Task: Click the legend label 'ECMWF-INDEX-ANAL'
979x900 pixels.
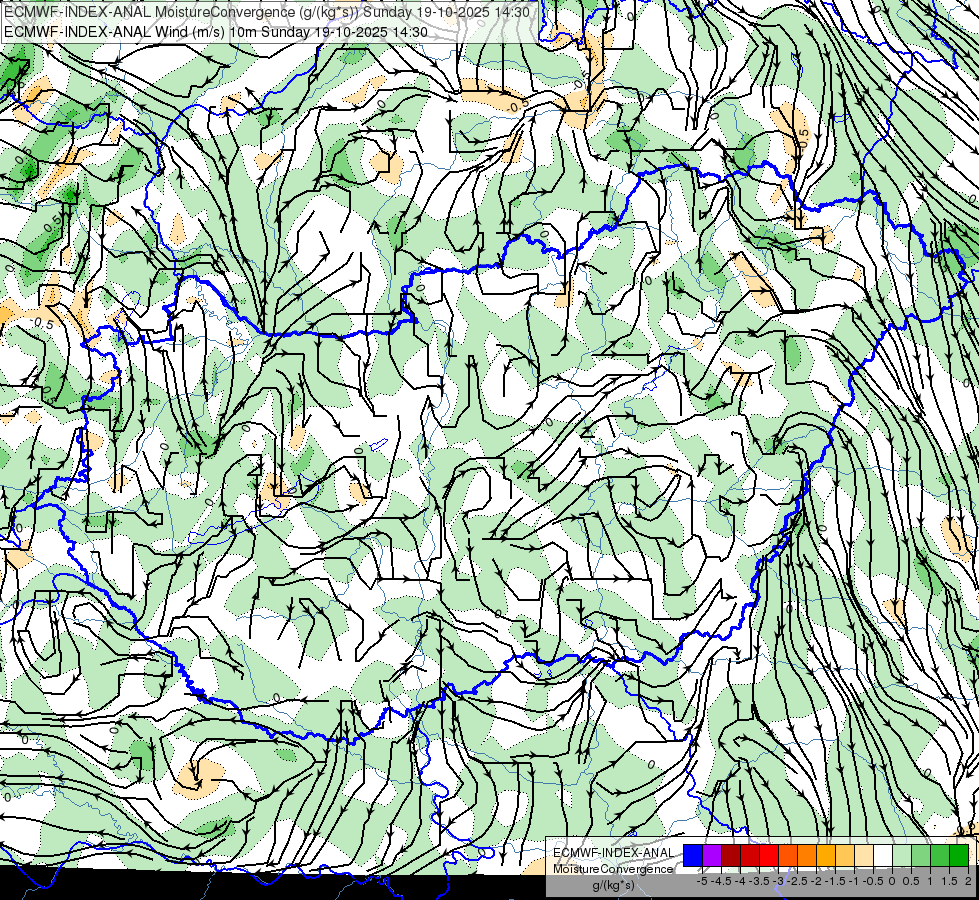Action: pyautogui.click(x=614, y=853)
